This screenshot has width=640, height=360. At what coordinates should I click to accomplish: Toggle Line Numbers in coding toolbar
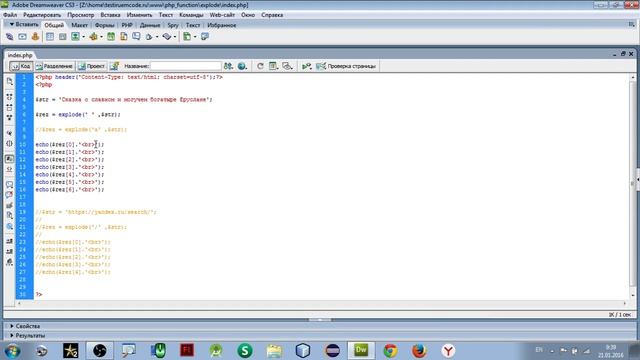click(x=9, y=159)
